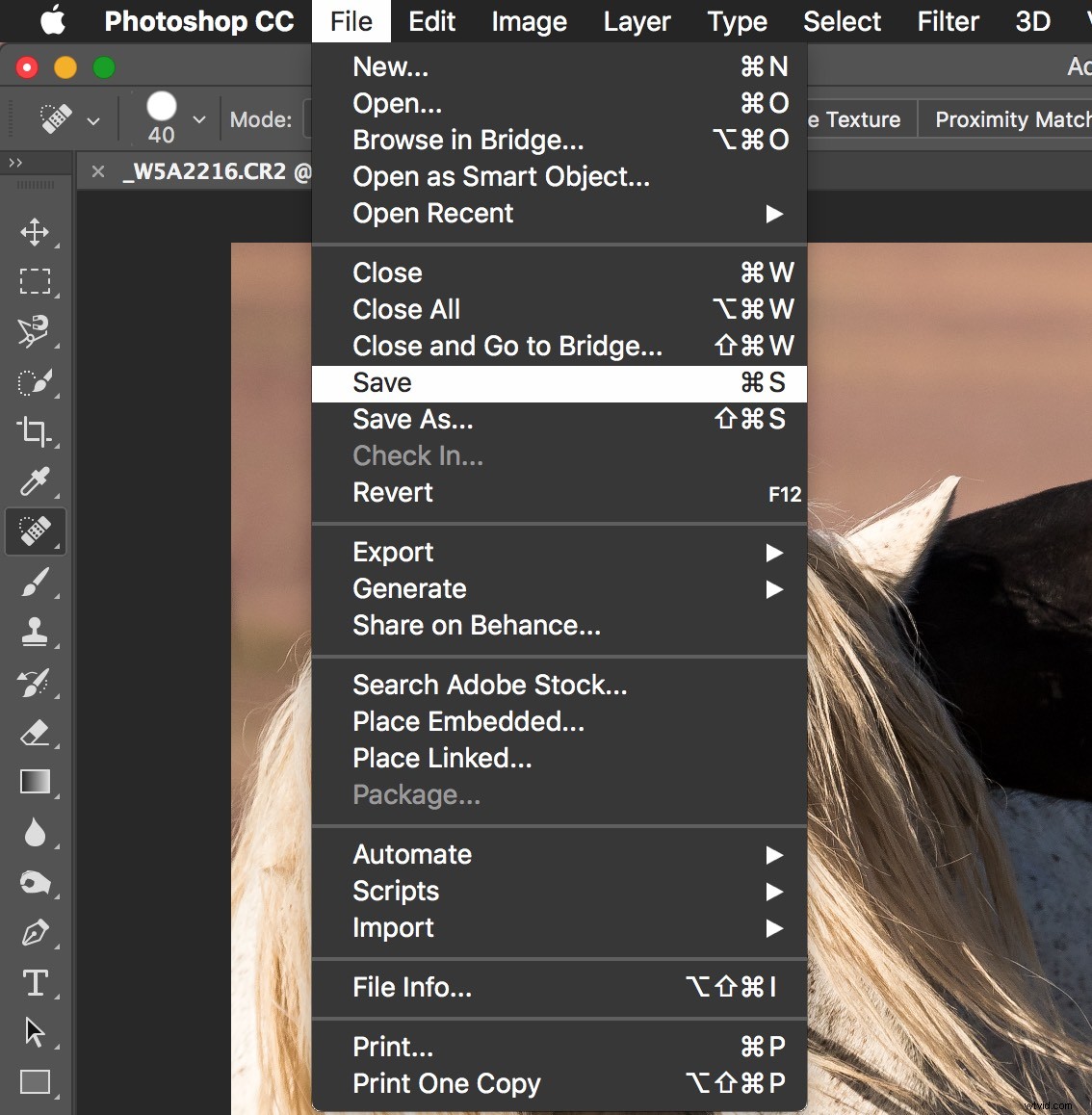Select the Move tool

(36, 232)
